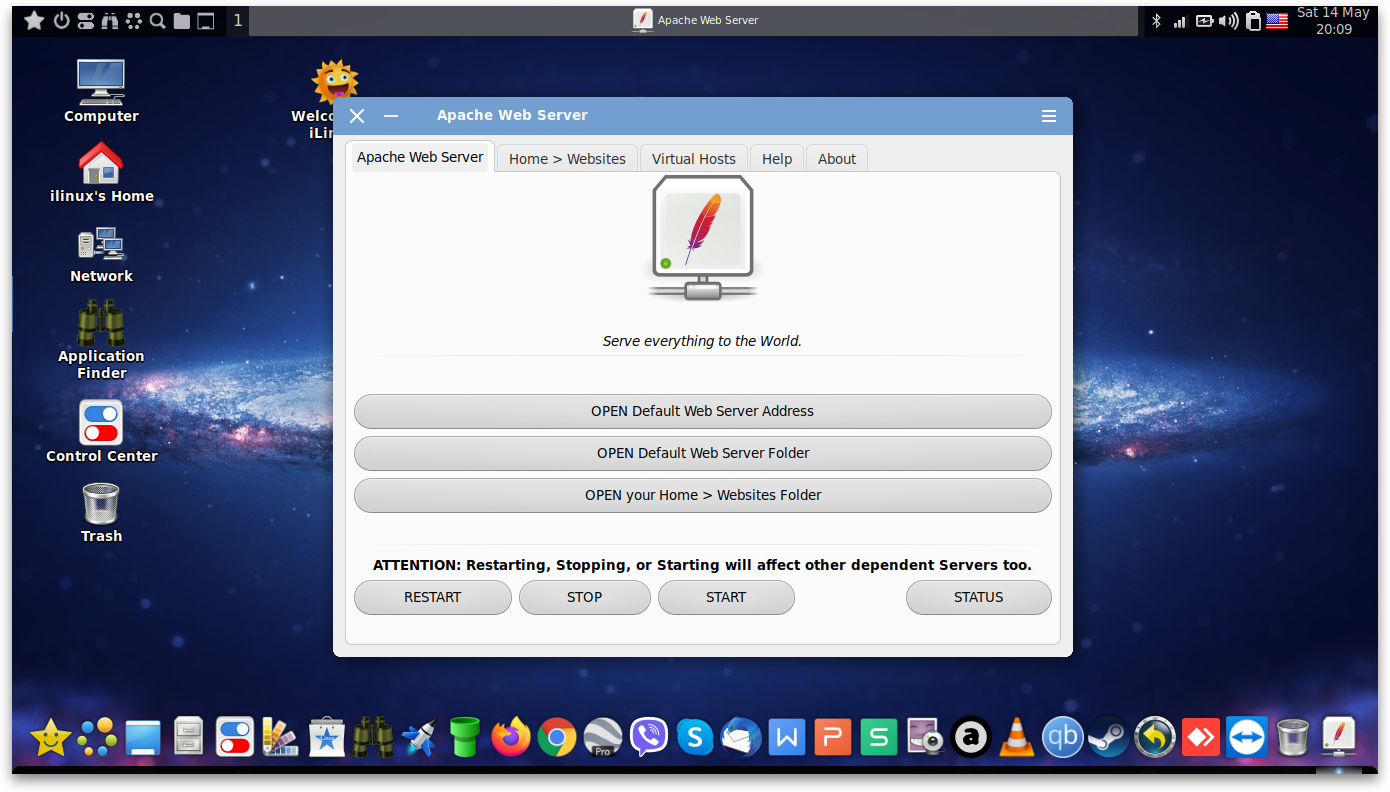Screen dimensions: 1390x792
Task: Open the WPS Spreadsheets dock icon
Action: click(879, 738)
